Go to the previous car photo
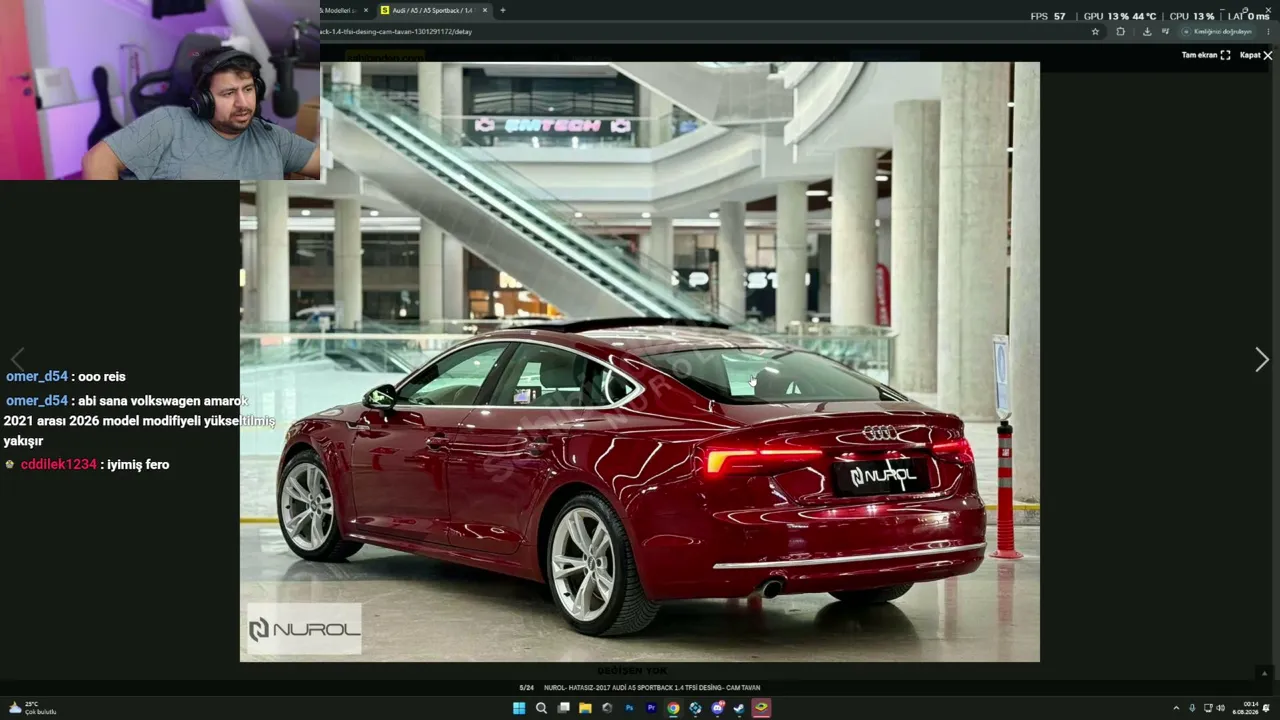 tap(17, 360)
